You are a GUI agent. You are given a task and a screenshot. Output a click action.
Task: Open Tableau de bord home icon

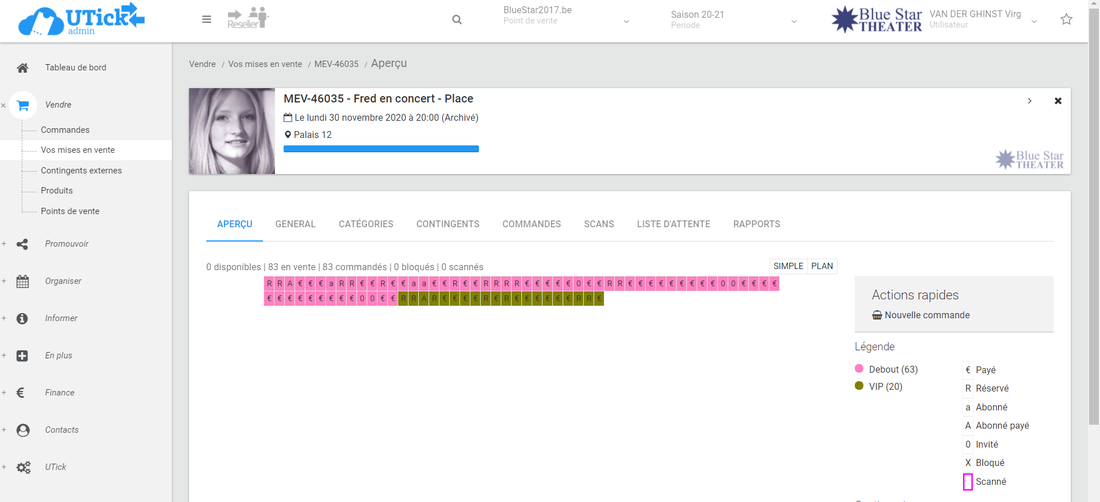tap(23, 68)
